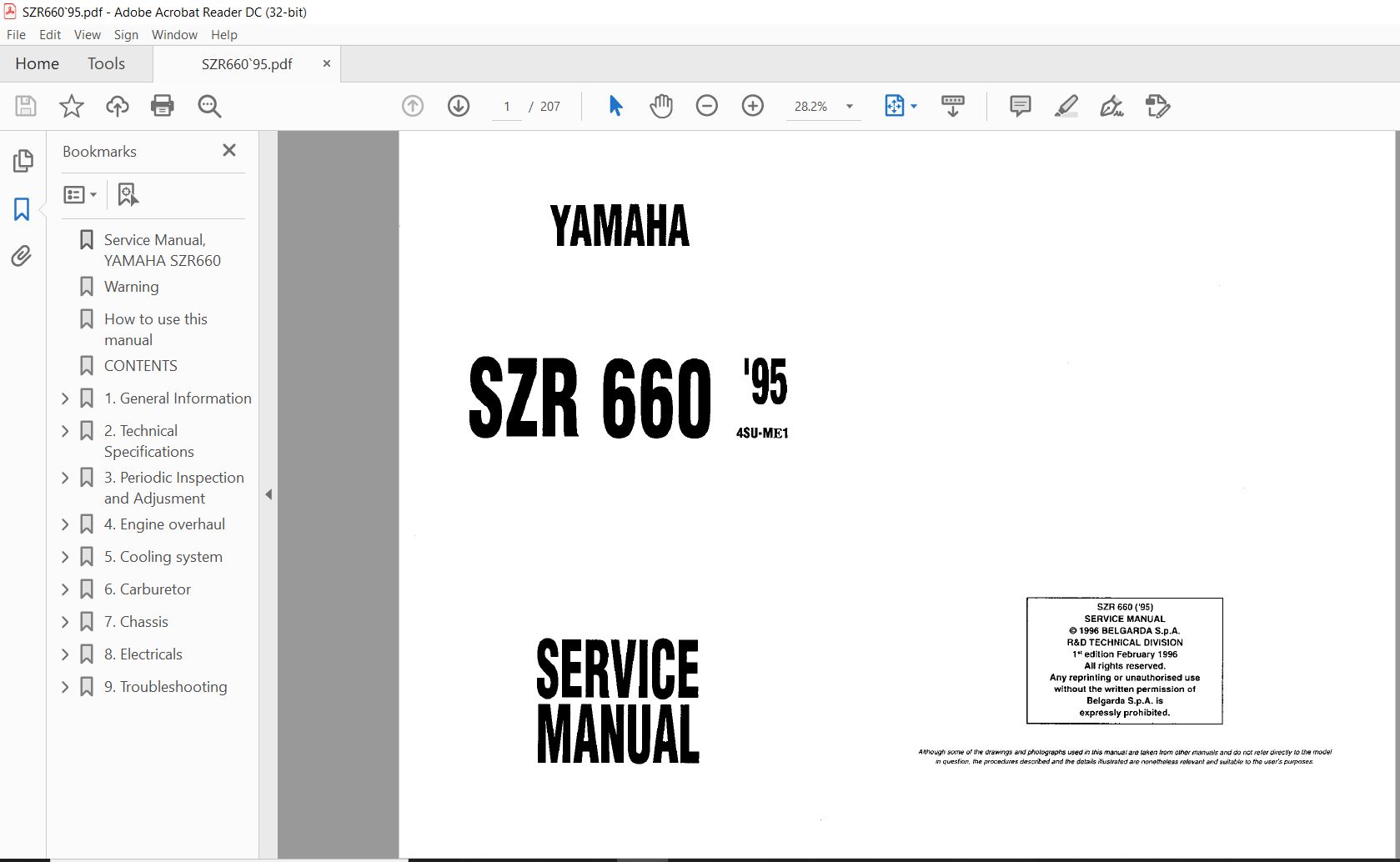
Task: Open the 9. Troubleshooting bookmark
Action: [x=165, y=687]
